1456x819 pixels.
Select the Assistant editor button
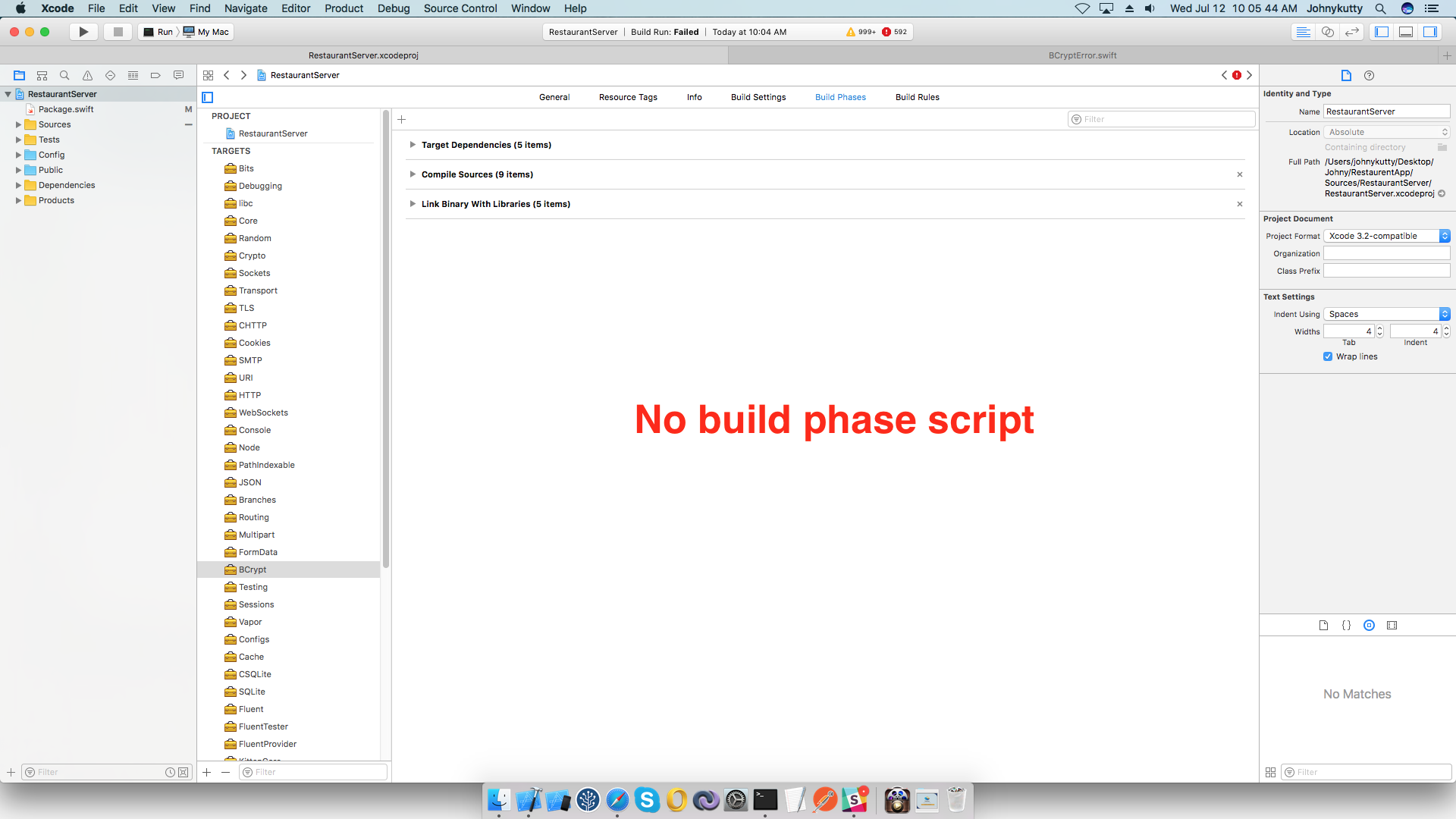tap(1327, 32)
